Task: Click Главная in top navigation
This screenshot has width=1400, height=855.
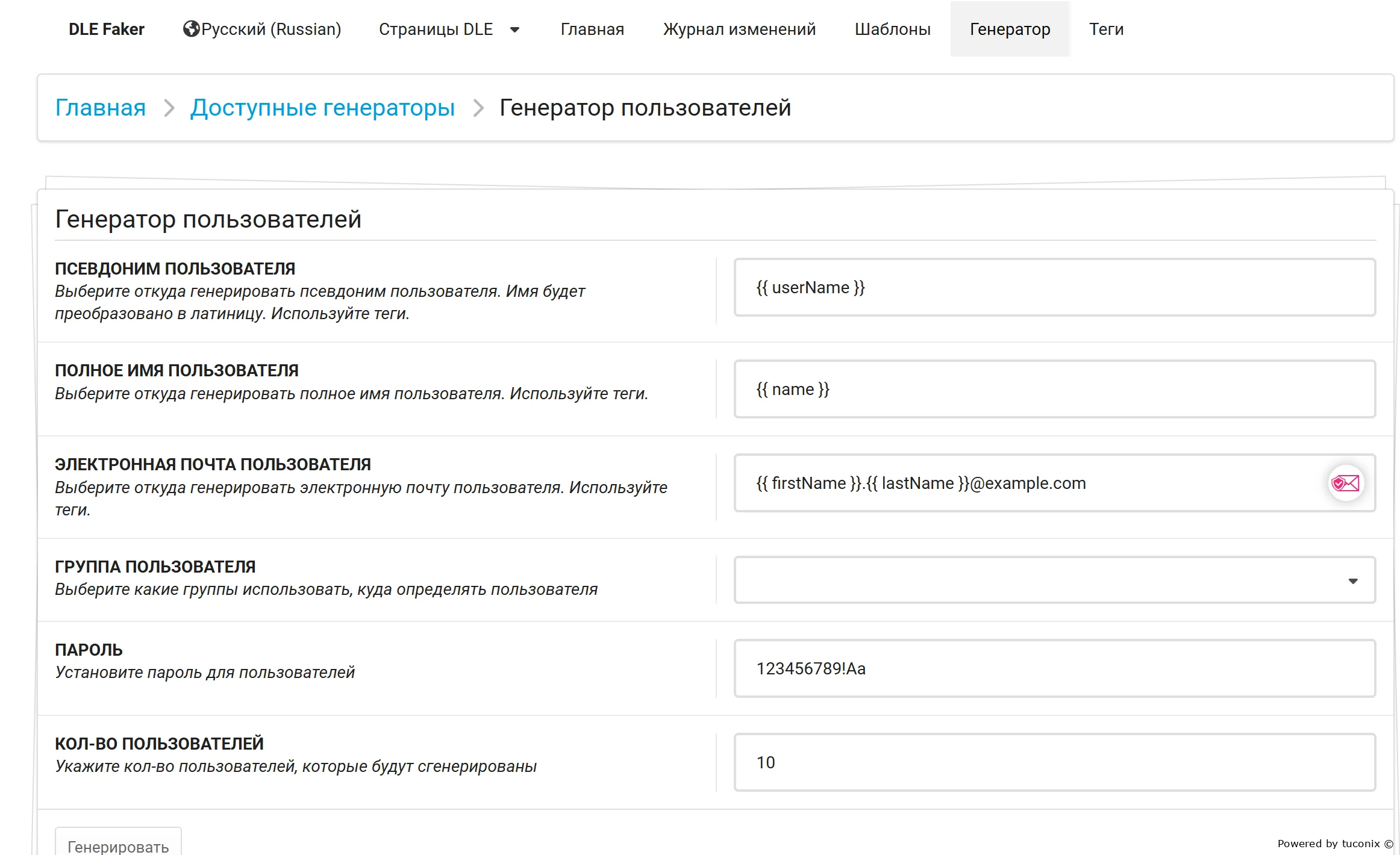Action: [x=592, y=29]
